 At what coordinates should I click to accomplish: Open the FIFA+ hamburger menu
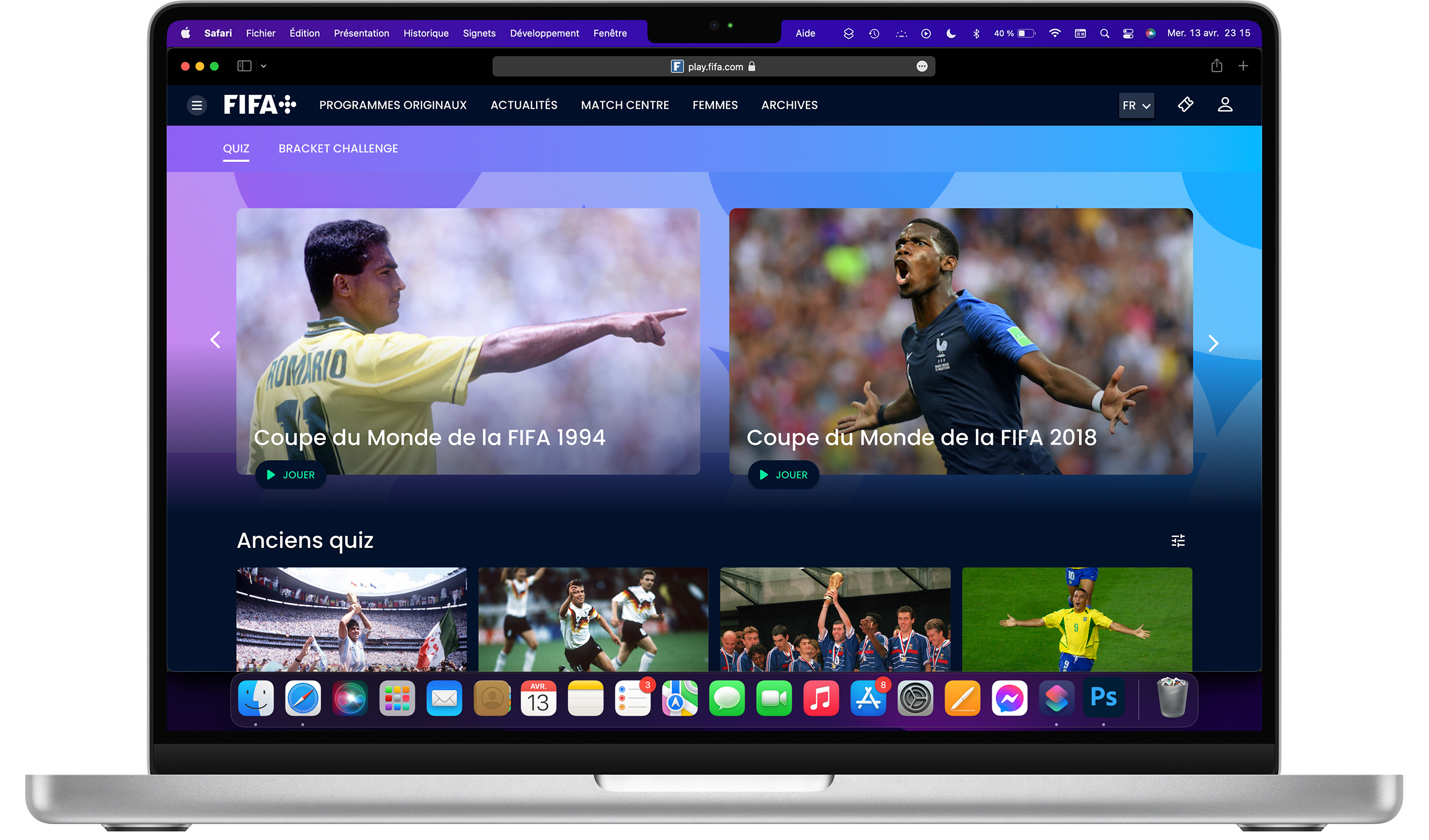click(197, 105)
